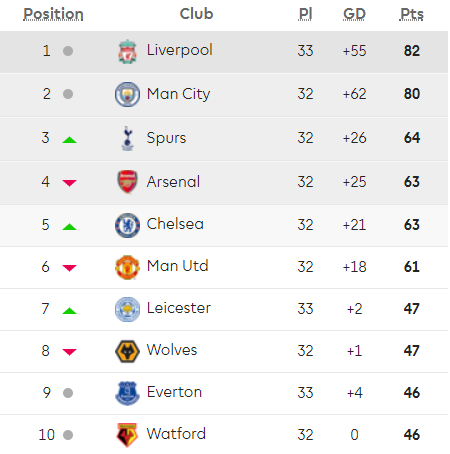Sort table by Pts column header
450x454 pixels.
pyautogui.click(x=412, y=14)
